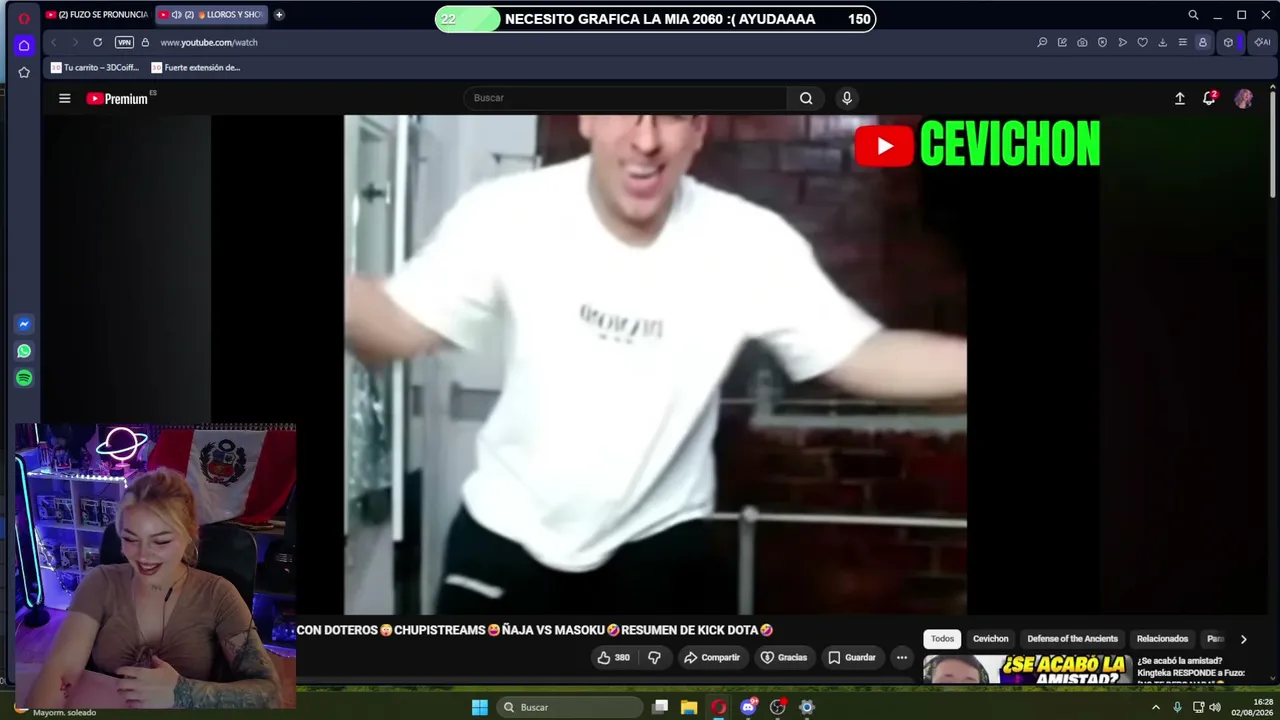Open Opera sidebar home icon

(x=24, y=45)
